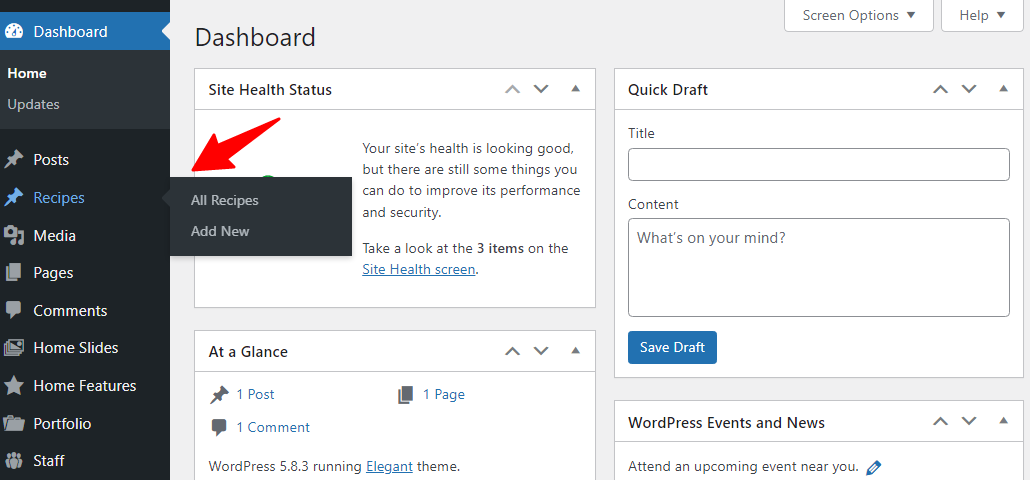The width and height of the screenshot is (1030, 480).
Task: Click the Save Draft button
Action: click(x=672, y=347)
